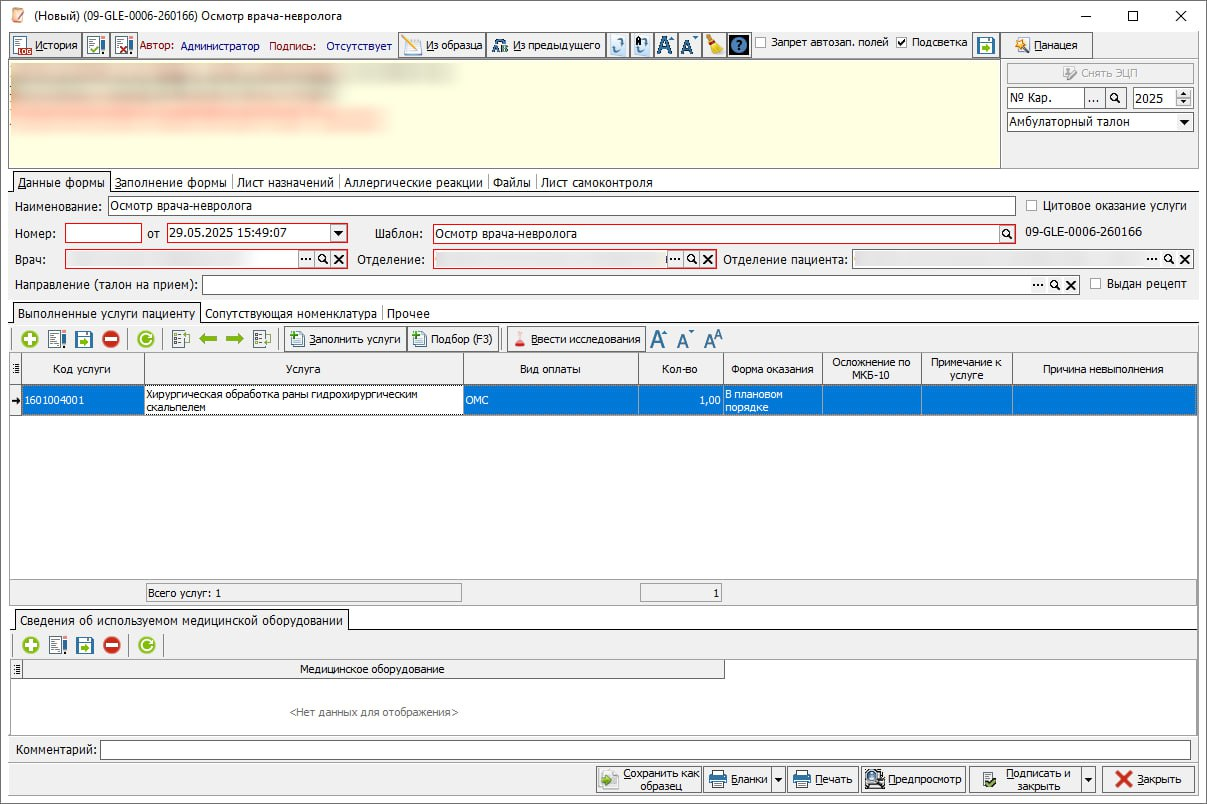1207x804 pixels.
Task: Click the Подбор (F3) button
Action: (452, 339)
